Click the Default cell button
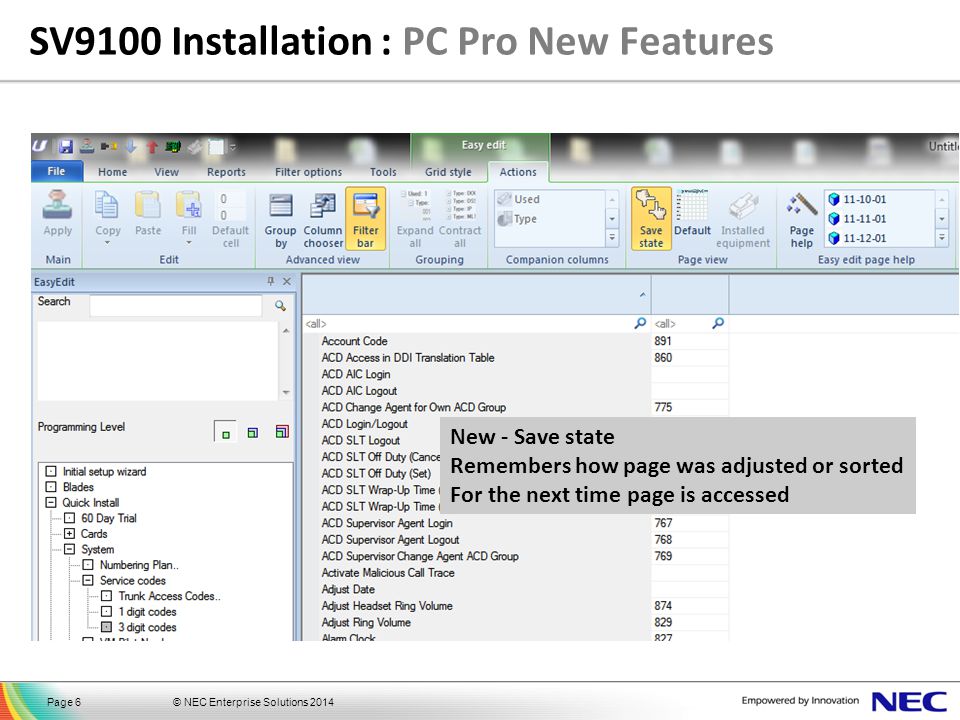This screenshot has height=720, width=960. (230, 219)
